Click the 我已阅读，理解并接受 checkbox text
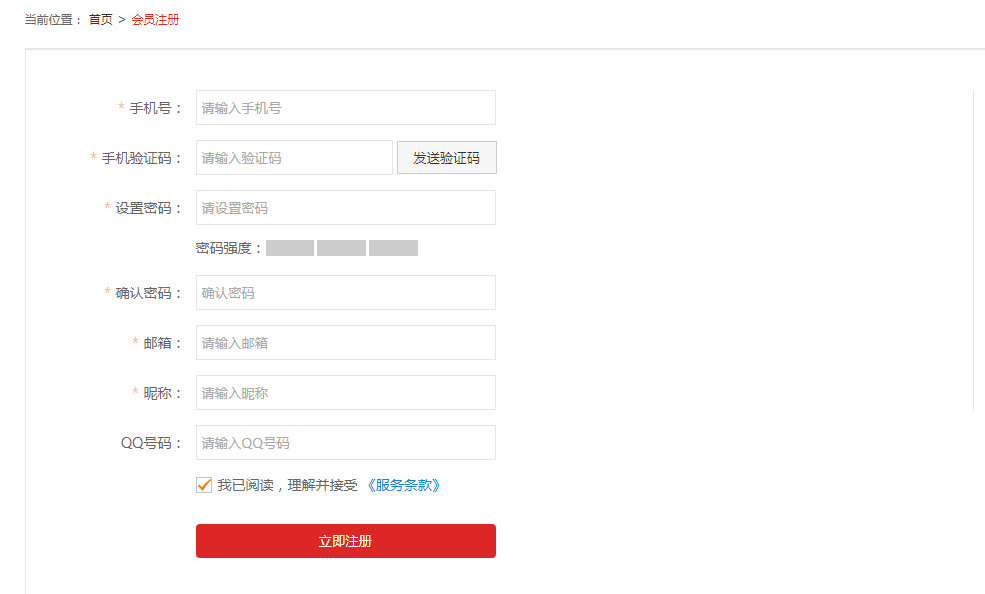 tap(287, 485)
